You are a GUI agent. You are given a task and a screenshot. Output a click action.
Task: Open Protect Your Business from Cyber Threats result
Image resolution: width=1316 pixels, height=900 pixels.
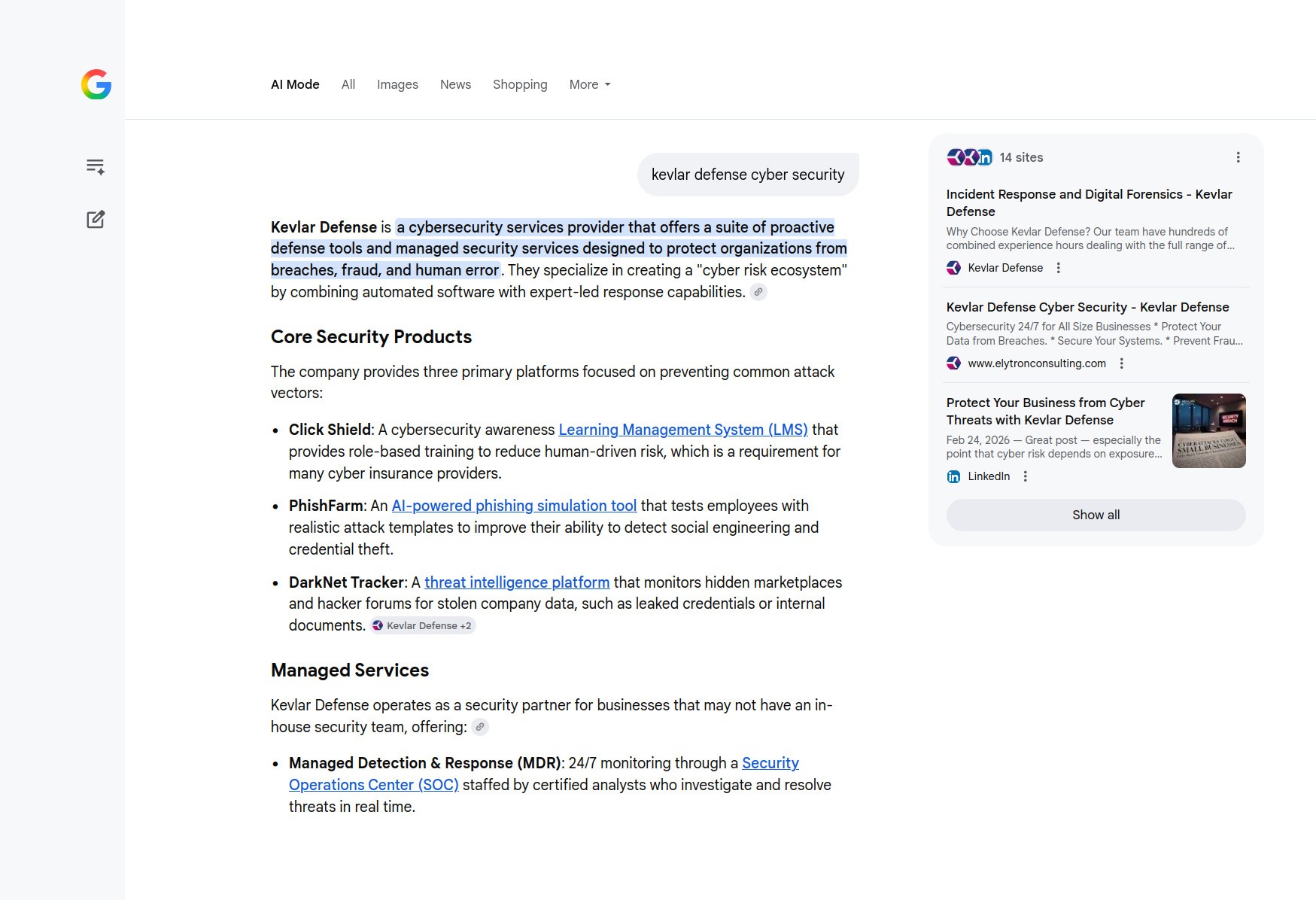(1045, 411)
